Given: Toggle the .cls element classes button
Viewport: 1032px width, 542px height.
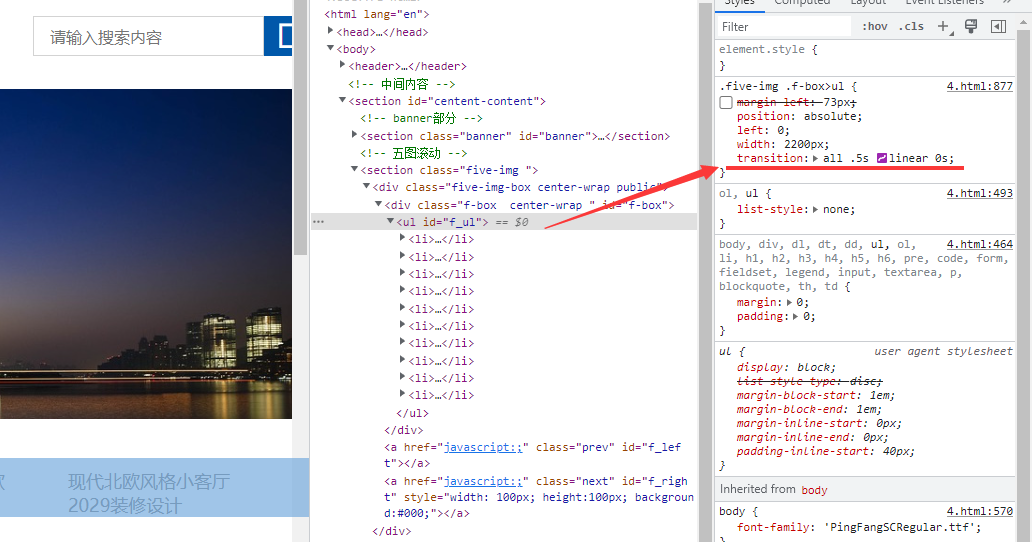Looking at the screenshot, I should pos(912,27).
